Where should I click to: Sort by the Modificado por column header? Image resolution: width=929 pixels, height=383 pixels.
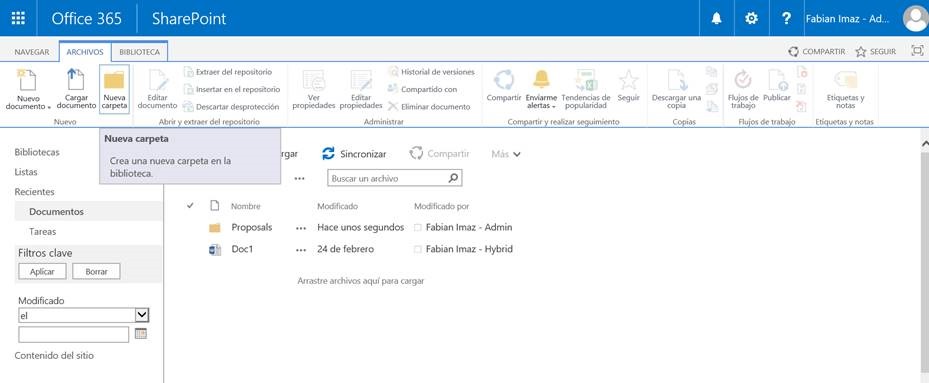click(x=441, y=206)
